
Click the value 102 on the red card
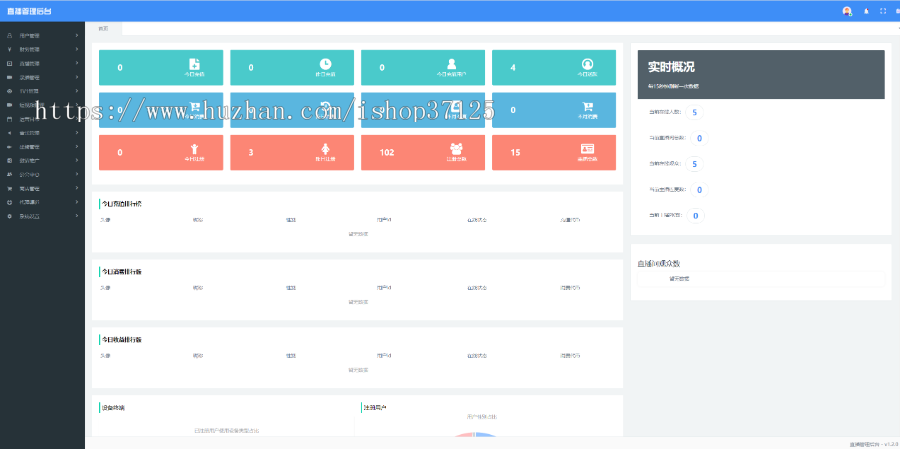click(387, 153)
